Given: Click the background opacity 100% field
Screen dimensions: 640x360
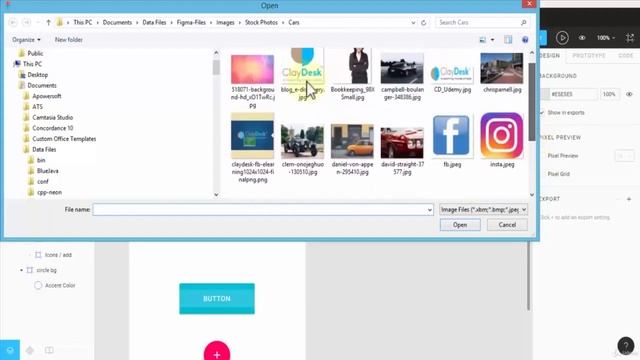Looking at the screenshot, I should pyautogui.click(x=610, y=94).
